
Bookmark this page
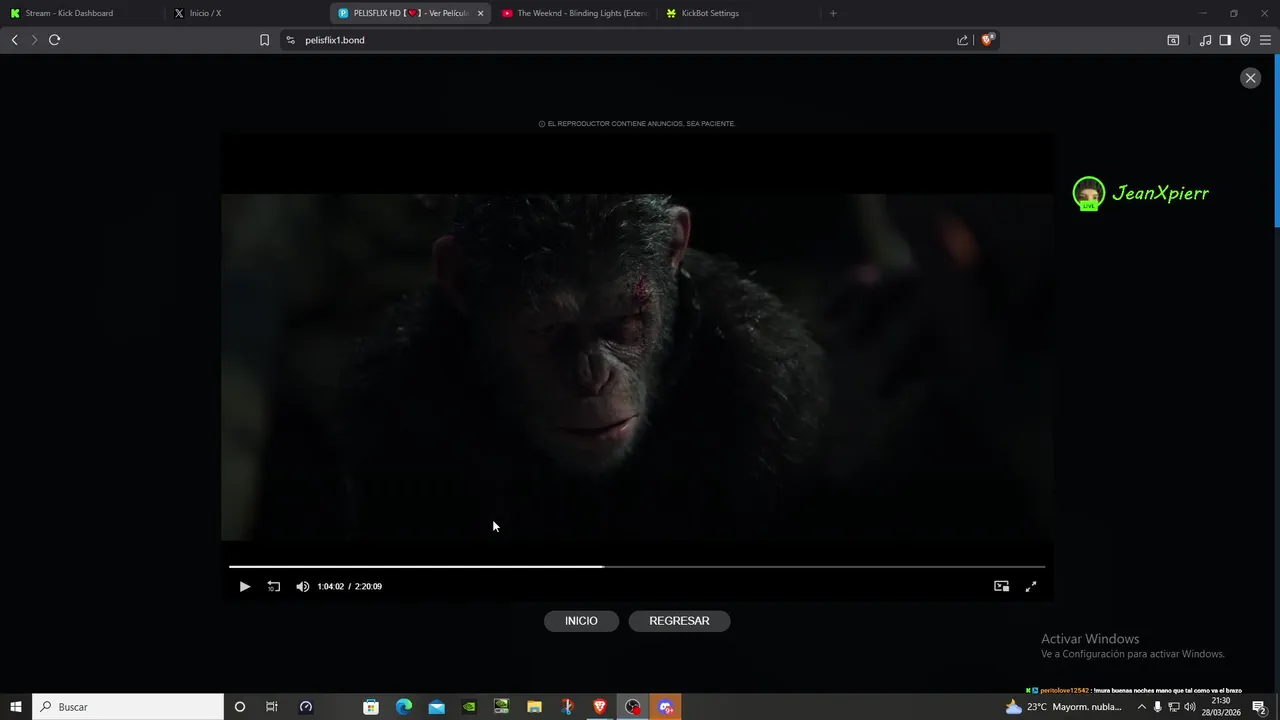(264, 40)
